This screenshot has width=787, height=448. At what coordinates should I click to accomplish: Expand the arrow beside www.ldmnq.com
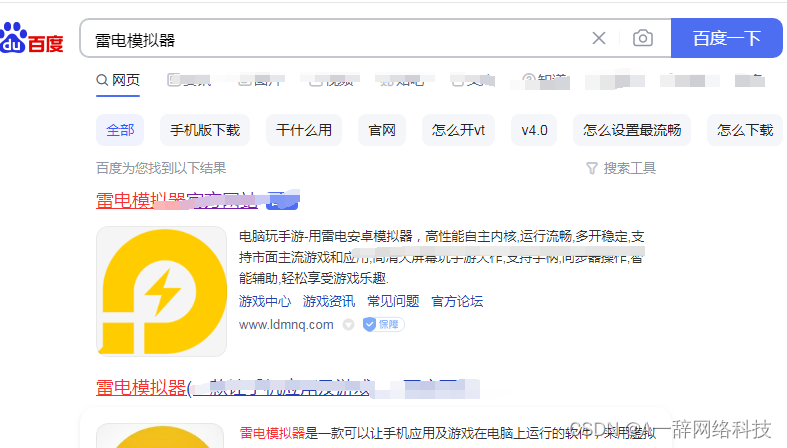(x=348, y=325)
